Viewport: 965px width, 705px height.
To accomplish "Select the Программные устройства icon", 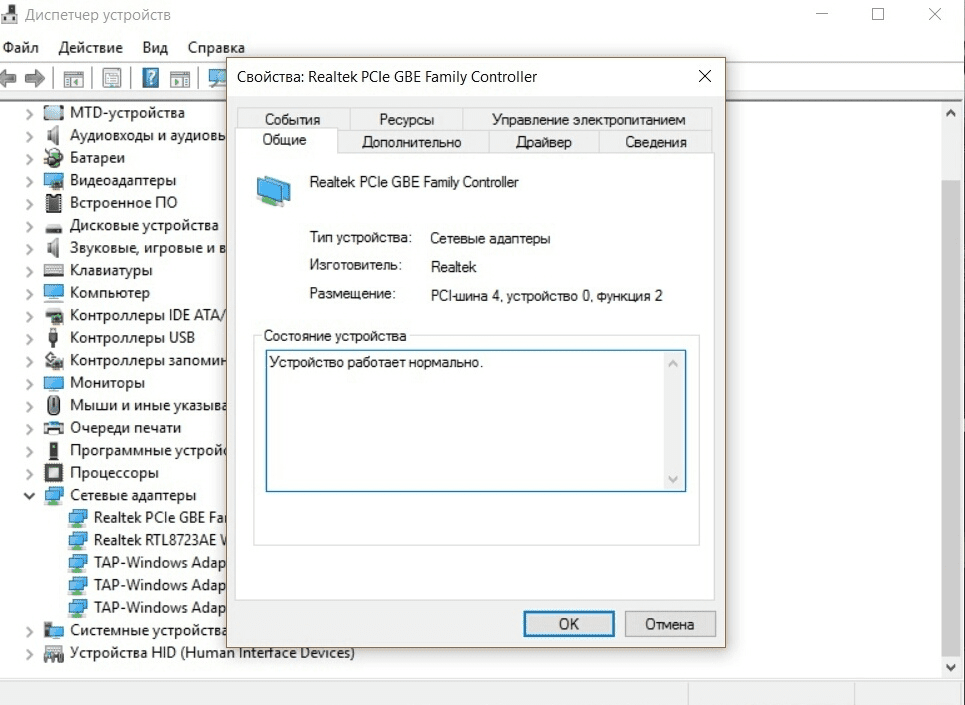I will coord(54,450).
